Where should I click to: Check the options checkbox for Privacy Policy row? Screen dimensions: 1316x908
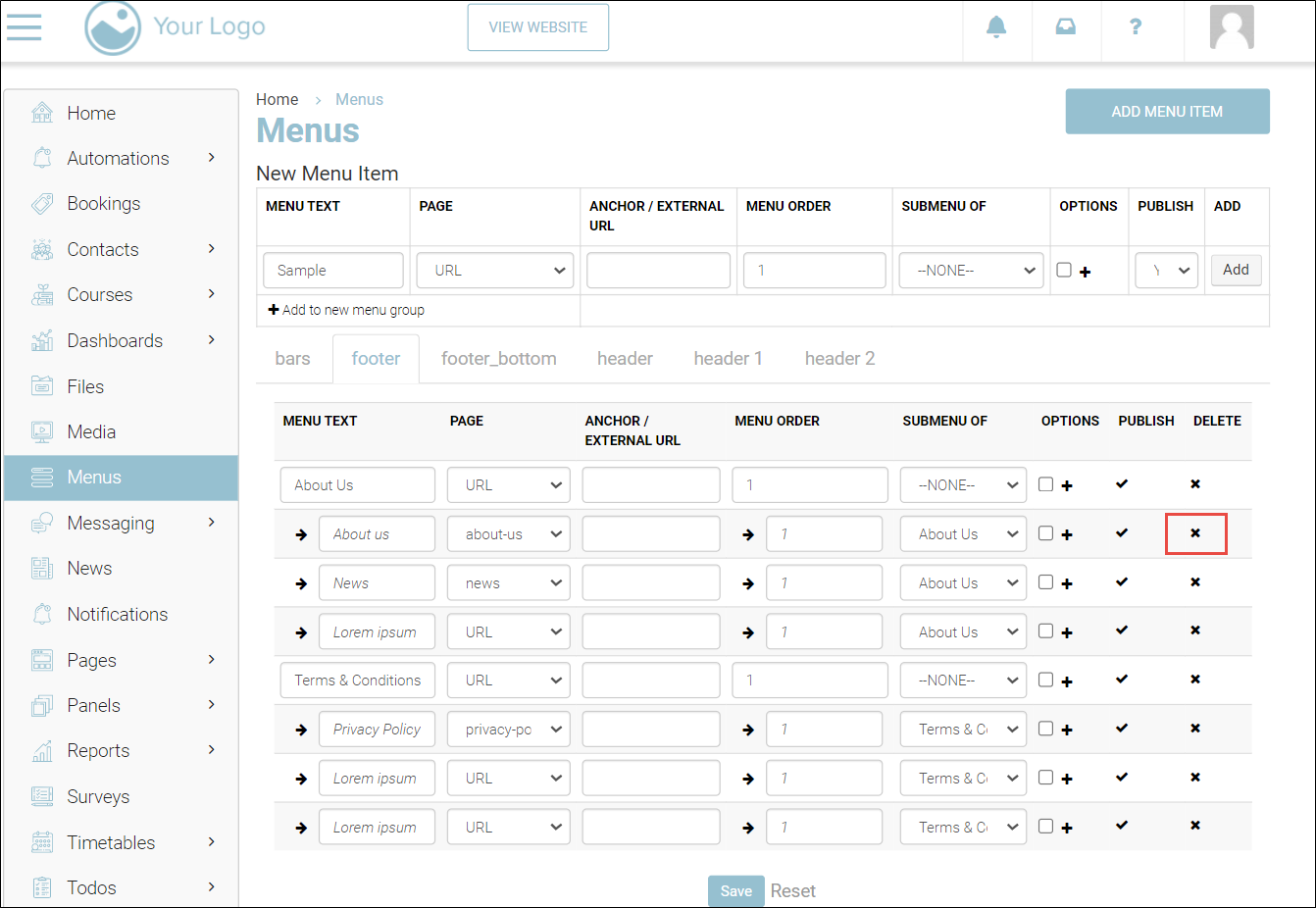click(1045, 729)
